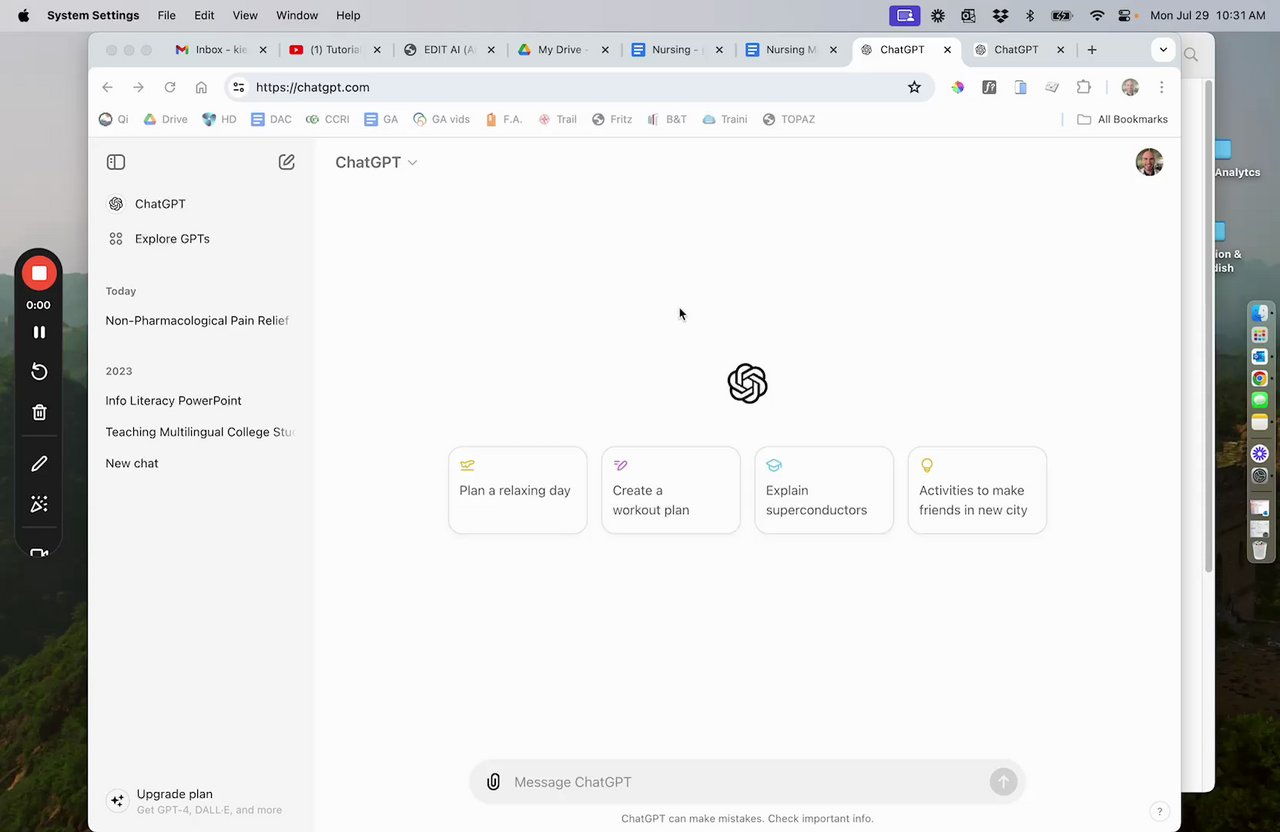Open the user profile avatar in ChatGPT
The width and height of the screenshot is (1280, 832).
[x=1149, y=162]
